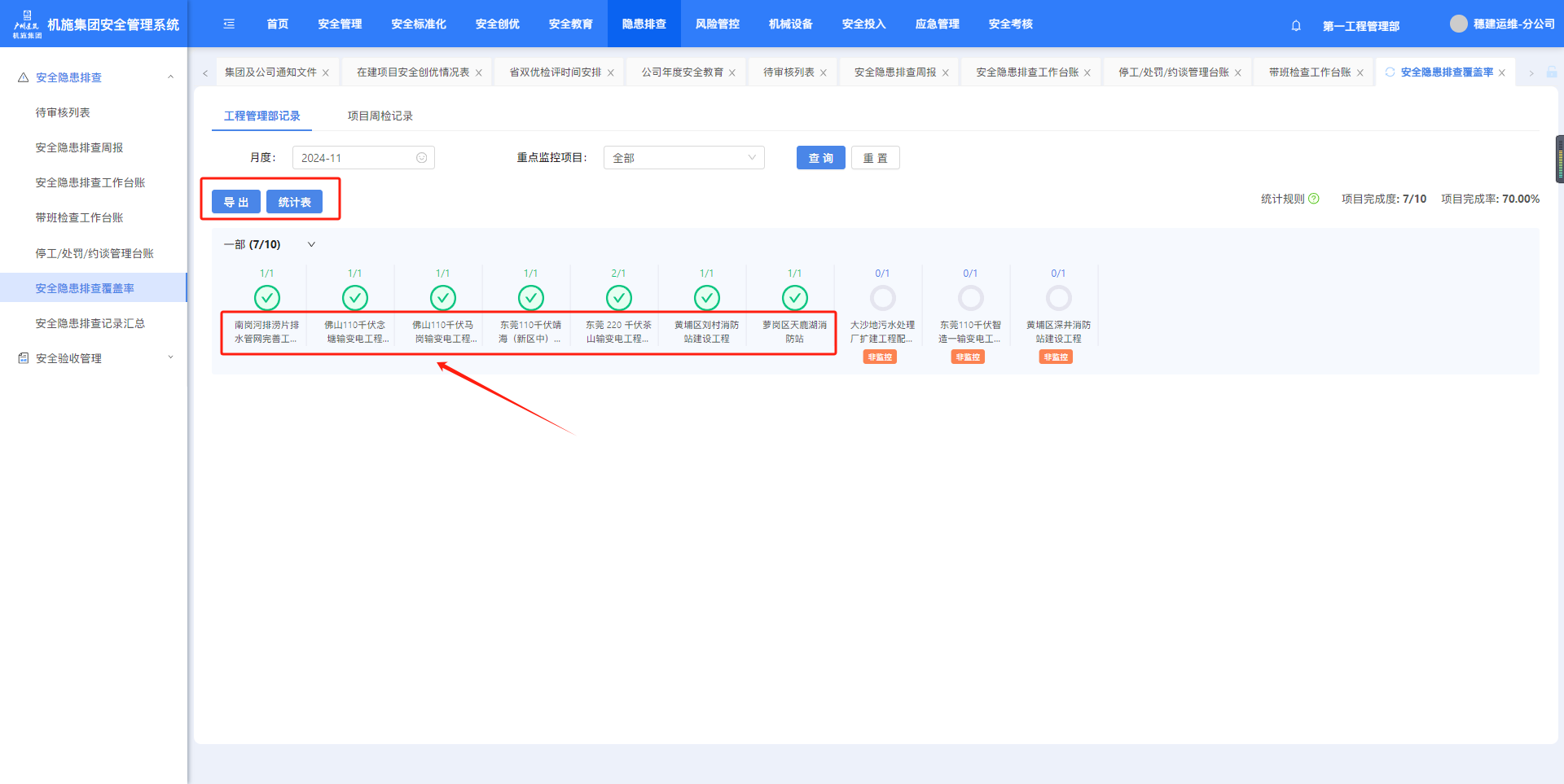
Task: Click the statistics rules help icon
Action: click(x=1314, y=199)
